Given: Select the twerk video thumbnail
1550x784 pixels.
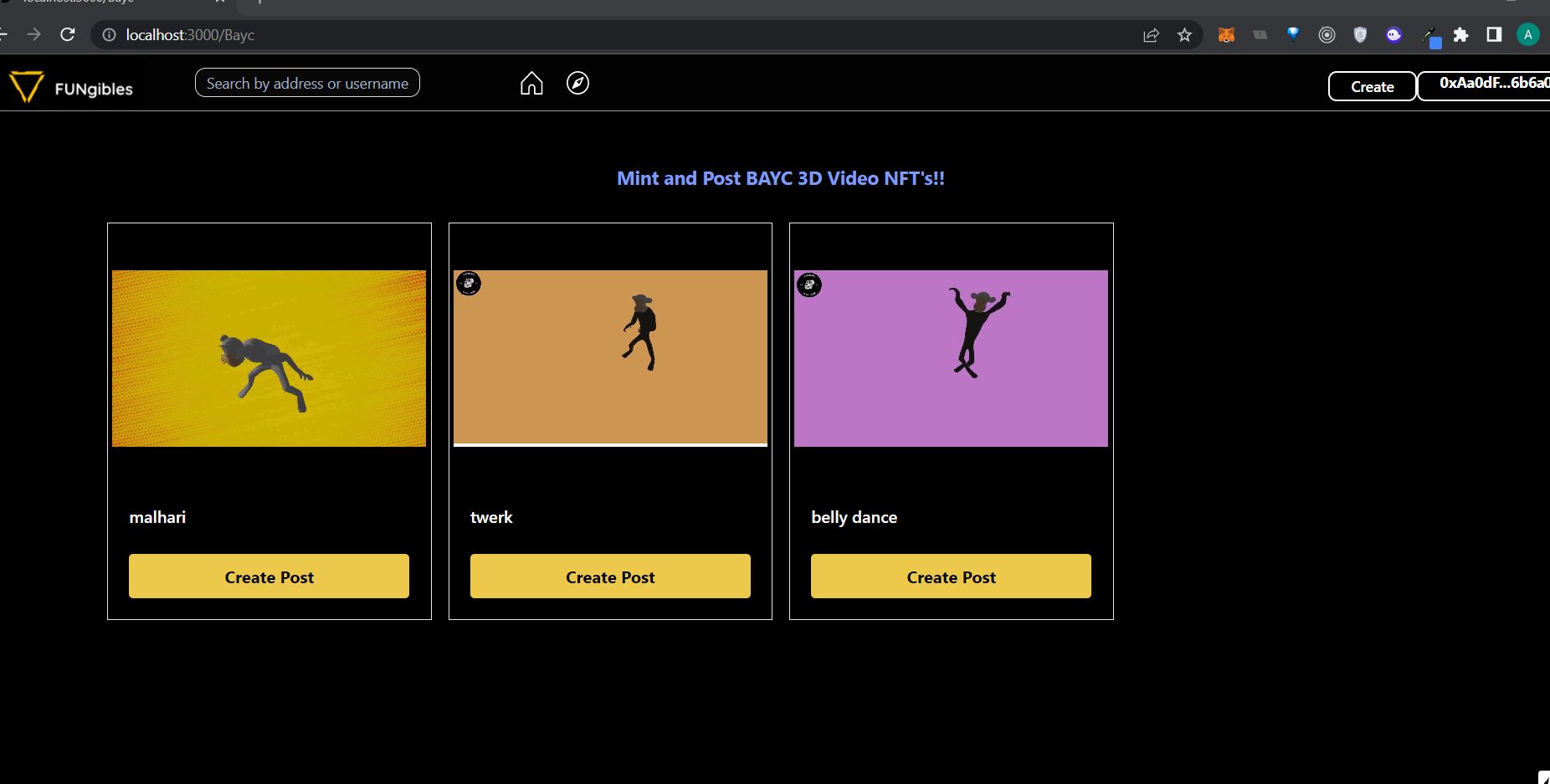Looking at the screenshot, I should [610, 358].
